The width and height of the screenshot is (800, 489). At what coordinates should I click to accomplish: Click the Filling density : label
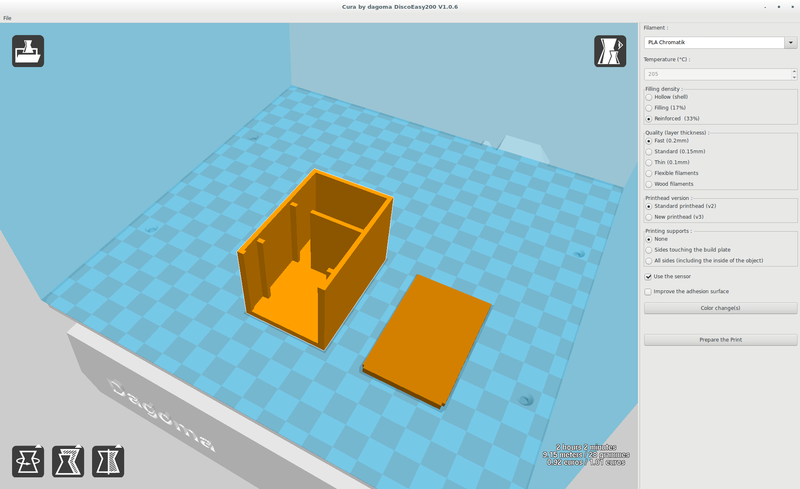coord(664,89)
